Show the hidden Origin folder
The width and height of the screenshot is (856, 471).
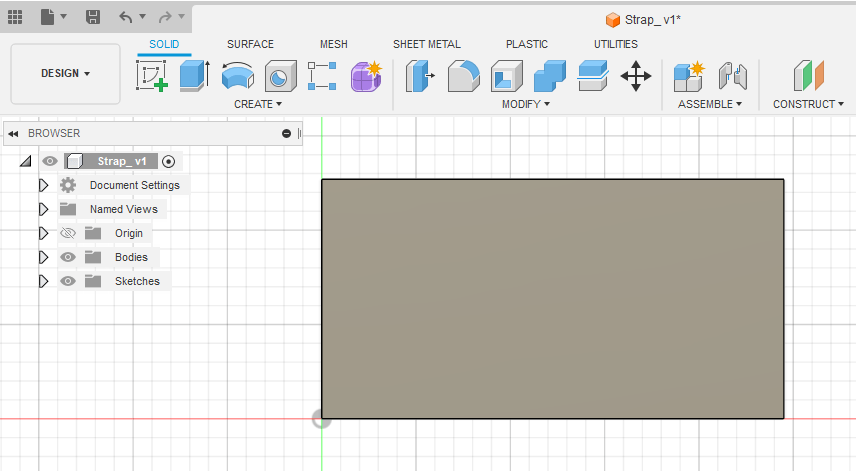coord(68,233)
